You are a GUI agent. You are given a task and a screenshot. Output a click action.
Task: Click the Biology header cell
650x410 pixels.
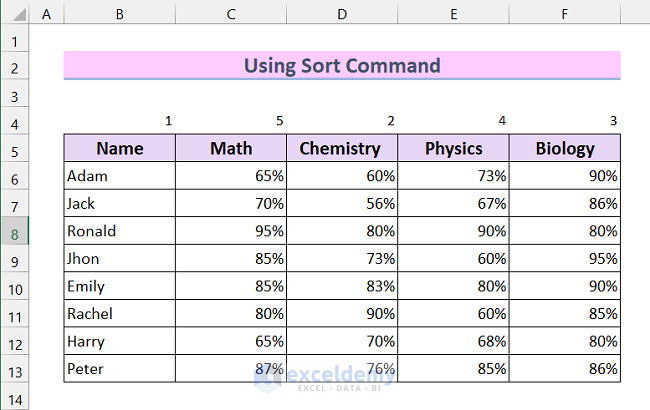pos(565,149)
